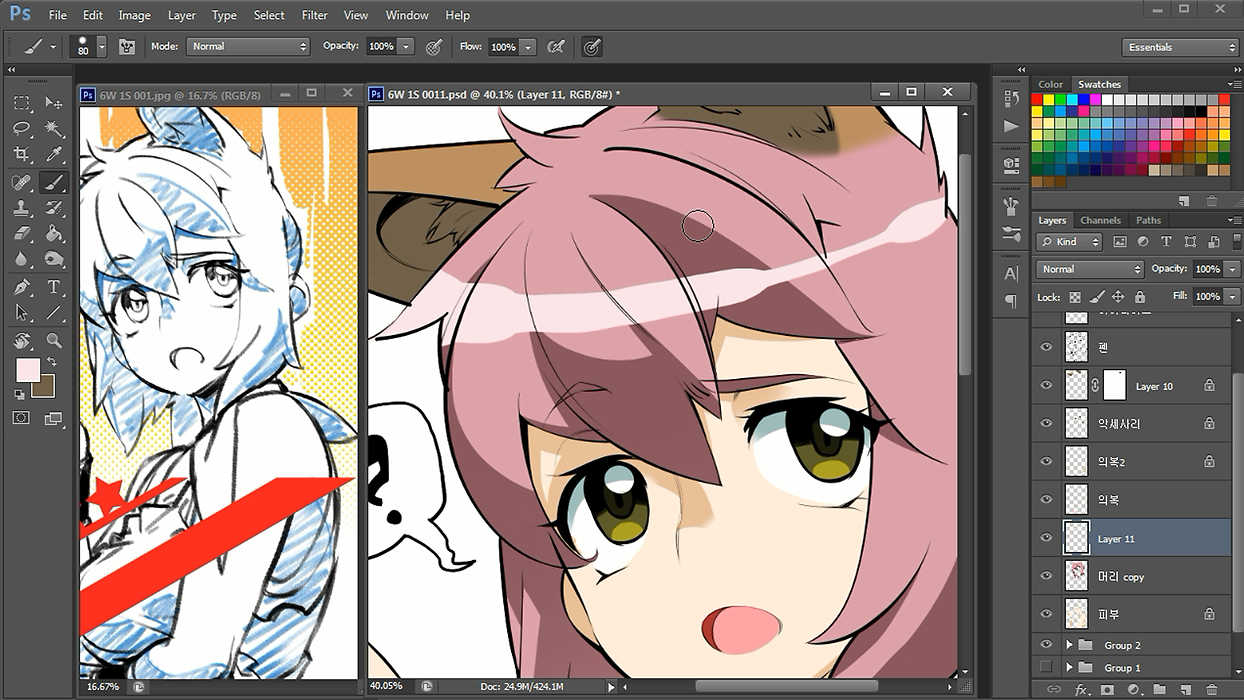This screenshot has height=700, width=1244.
Task: Open the layer blend mode dropdown
Action: 1090,269
